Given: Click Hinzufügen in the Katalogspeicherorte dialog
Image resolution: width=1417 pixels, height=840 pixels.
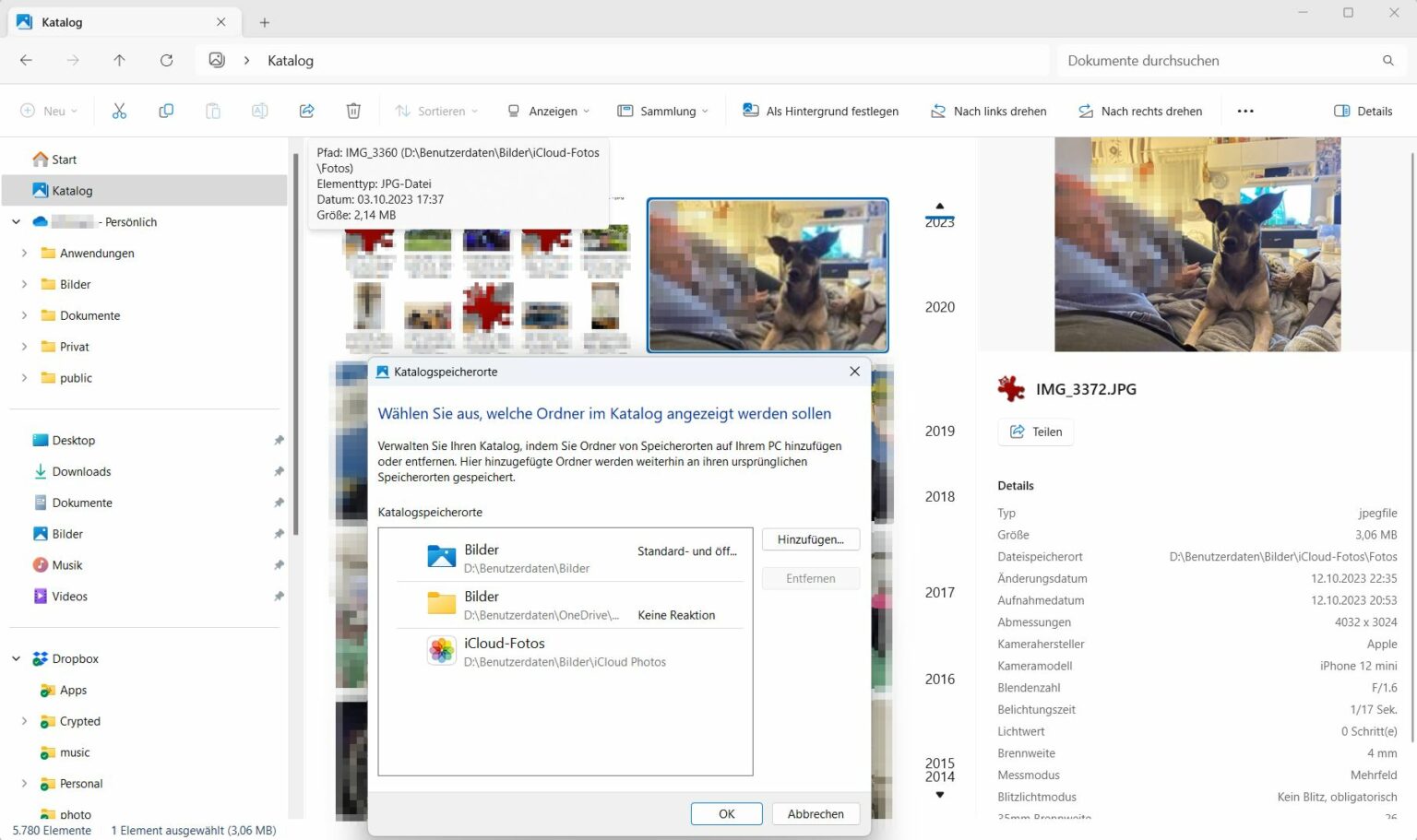Looking at the screenshot, I should pos(810,539).
